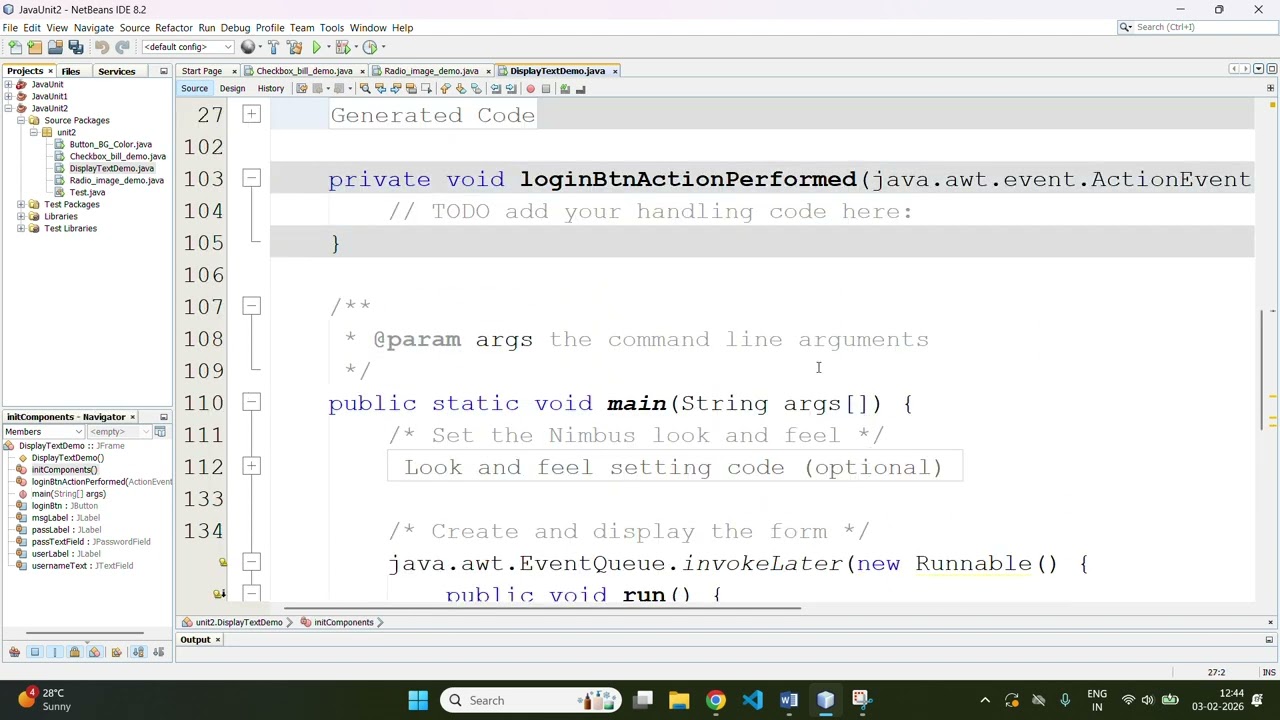Switch to the Services tab
Screen dimensions: 1280x720
[x=117, y=71]
